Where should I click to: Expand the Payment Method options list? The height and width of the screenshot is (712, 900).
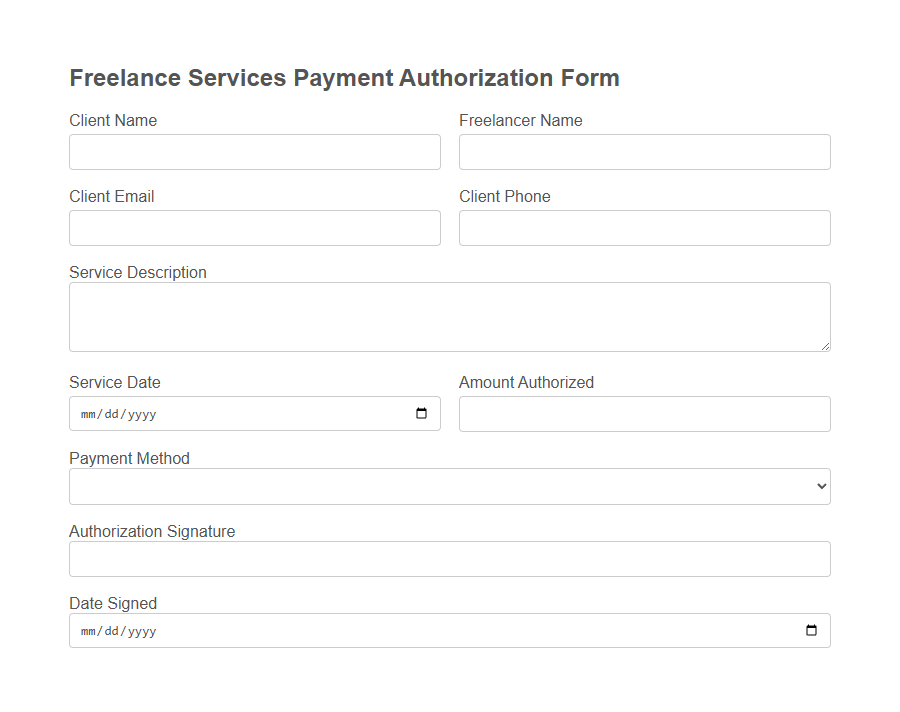450,486
